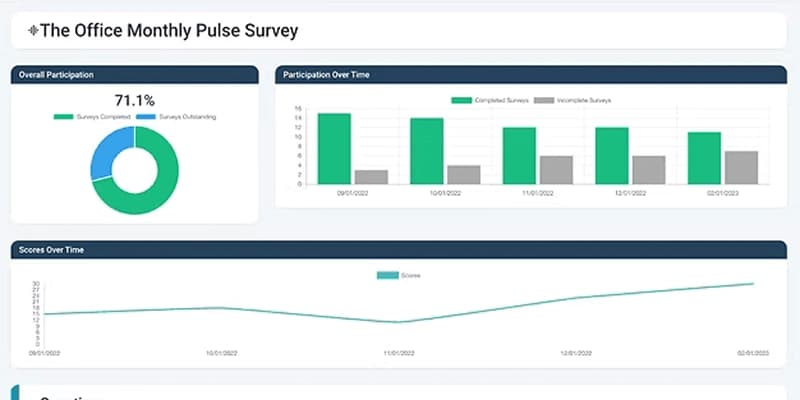The width and height of the screenshot is (800, 400).
Task: Click the Incomplete Surveys legend label
Action: tap(584, 101)
